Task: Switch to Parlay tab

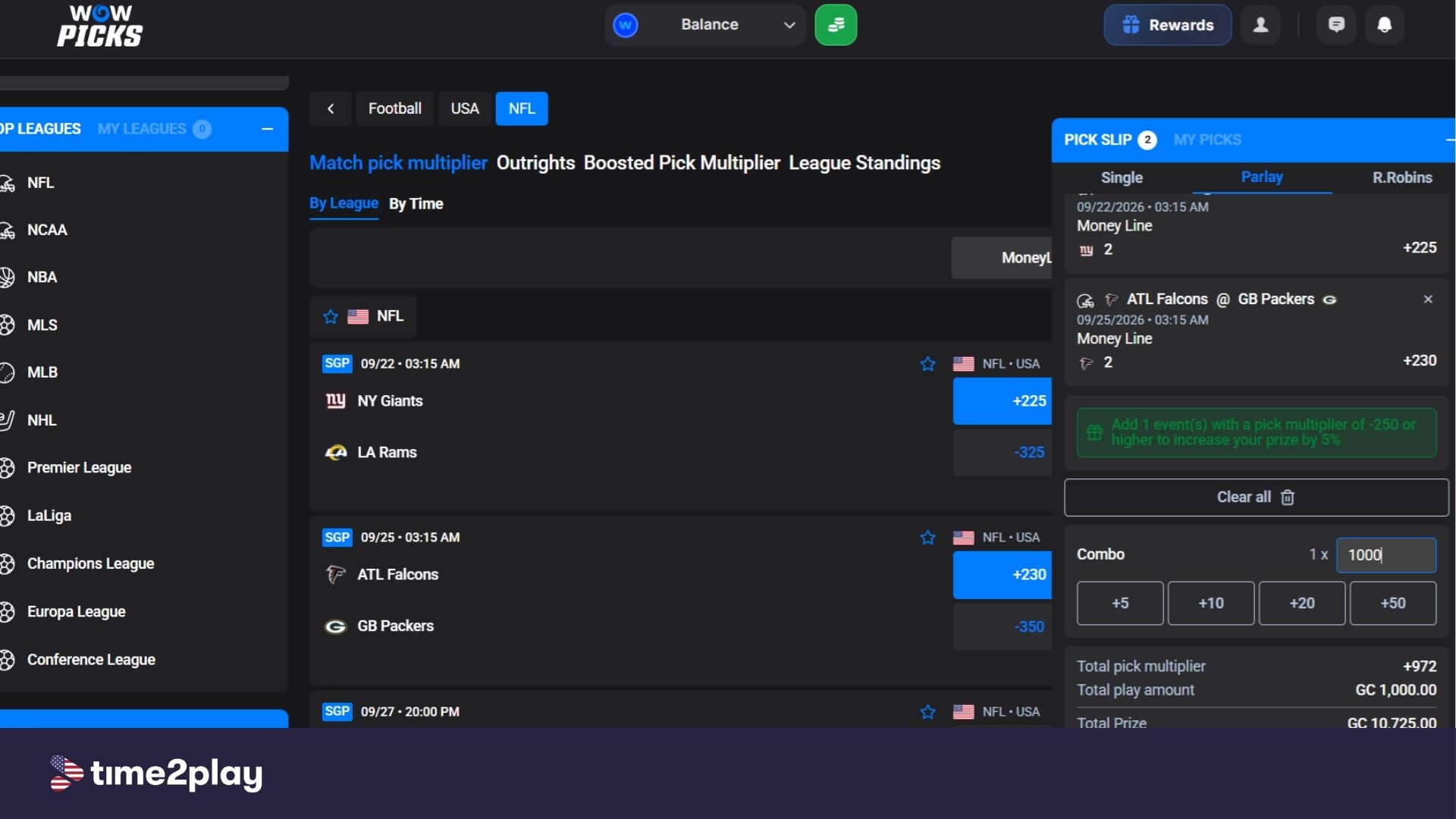Action: point(1262,177)
